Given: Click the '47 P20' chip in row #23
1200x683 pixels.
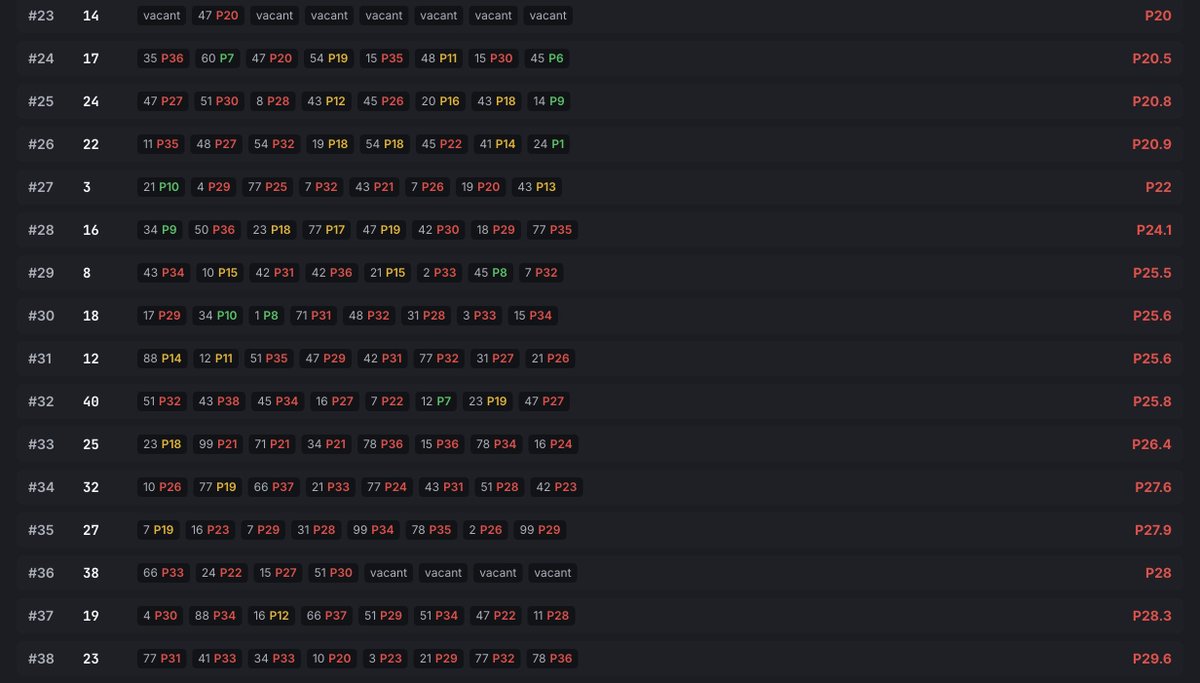Looking at the screenshot, I should pos(218,16).
